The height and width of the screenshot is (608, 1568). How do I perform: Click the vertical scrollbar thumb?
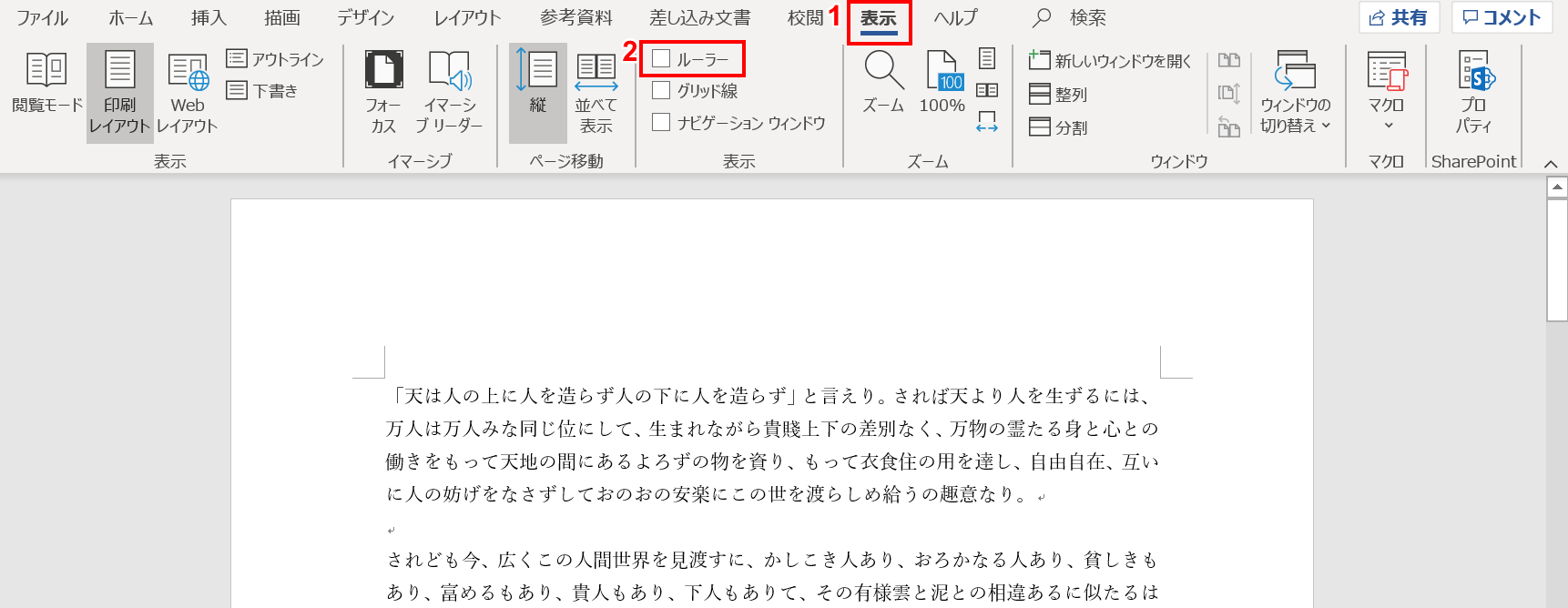[1557, 260]
